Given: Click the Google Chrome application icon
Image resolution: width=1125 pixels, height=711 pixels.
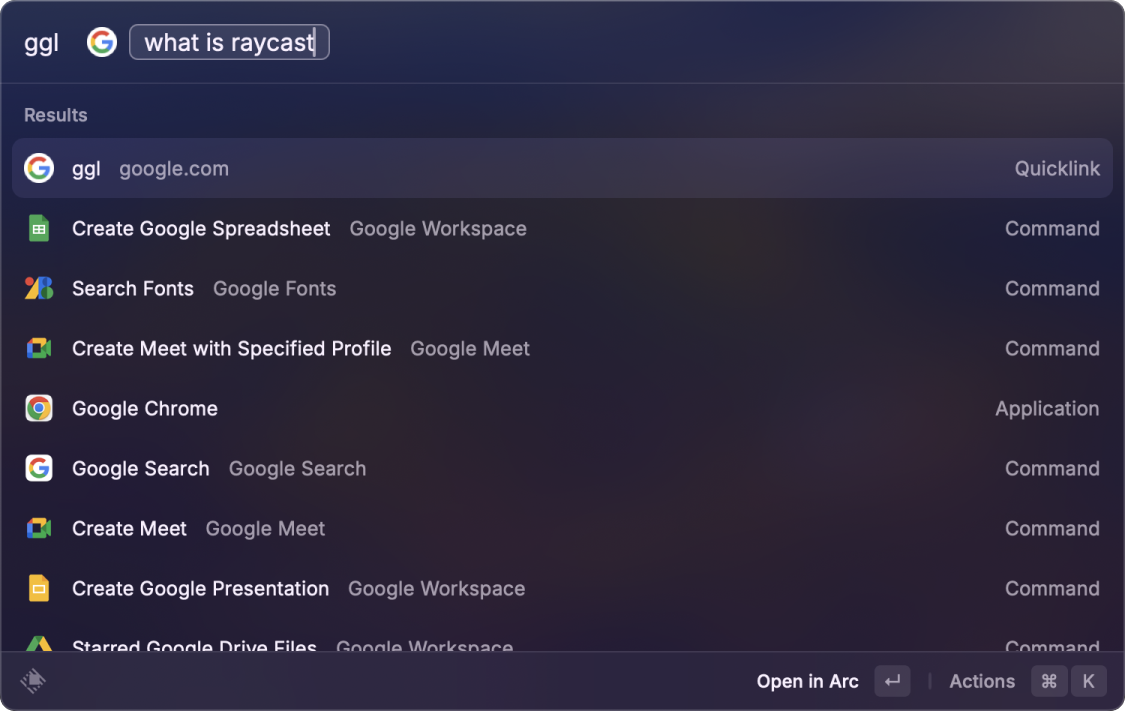Looking at the screenshot, I should (x=39, y=408).
